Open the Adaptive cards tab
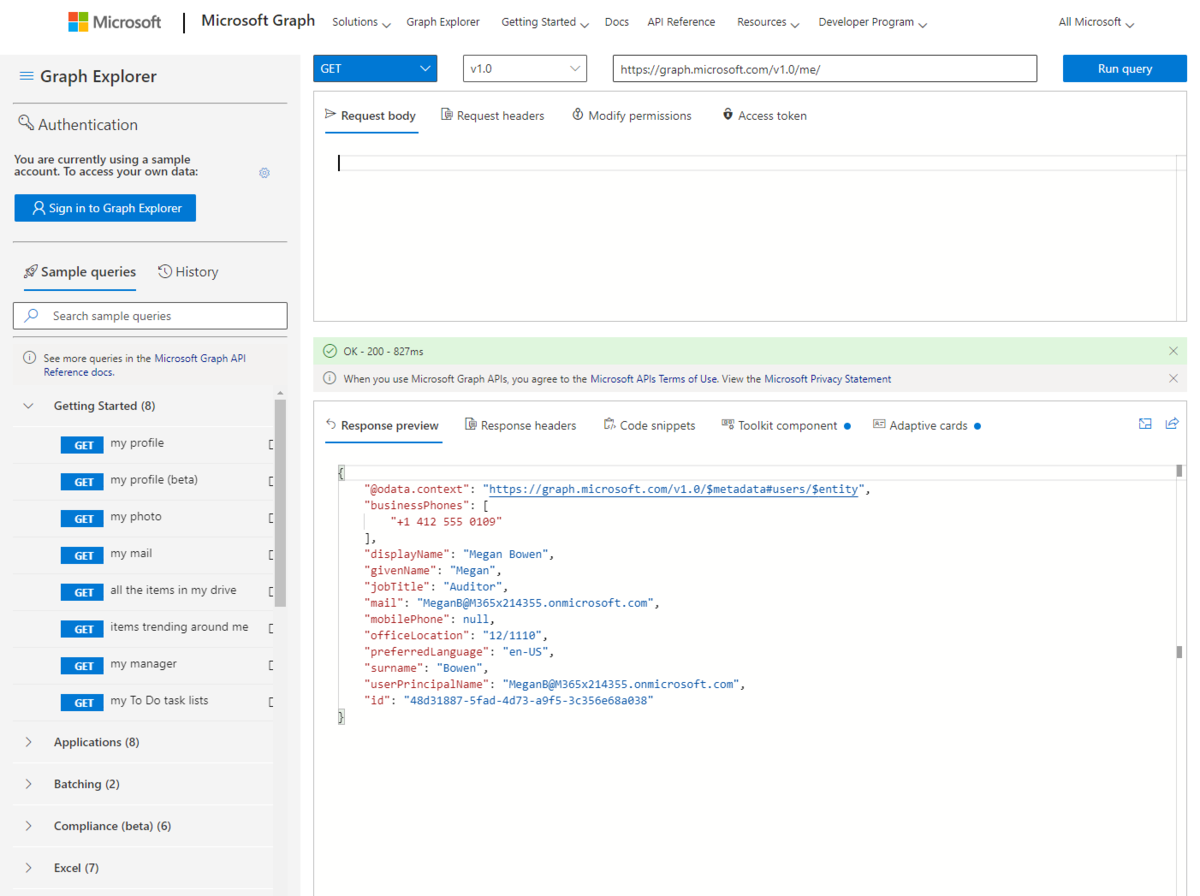The height and width of the screenshot is (896, 1200). 926,426
